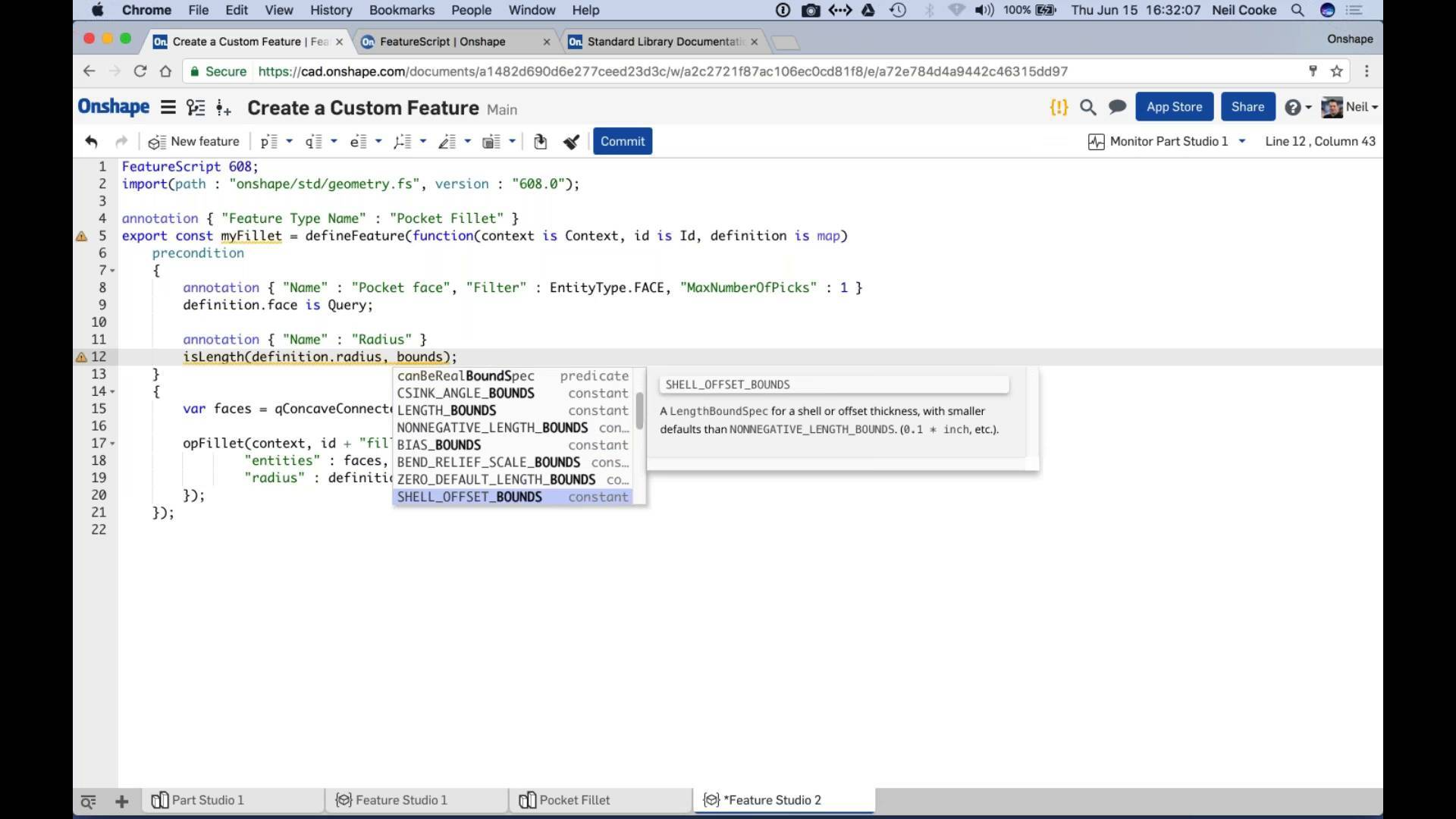Viewport: 1456px width, 819px height.
Task: Expand enum snippet dropdown arrow
Action: tap(378, 141)
